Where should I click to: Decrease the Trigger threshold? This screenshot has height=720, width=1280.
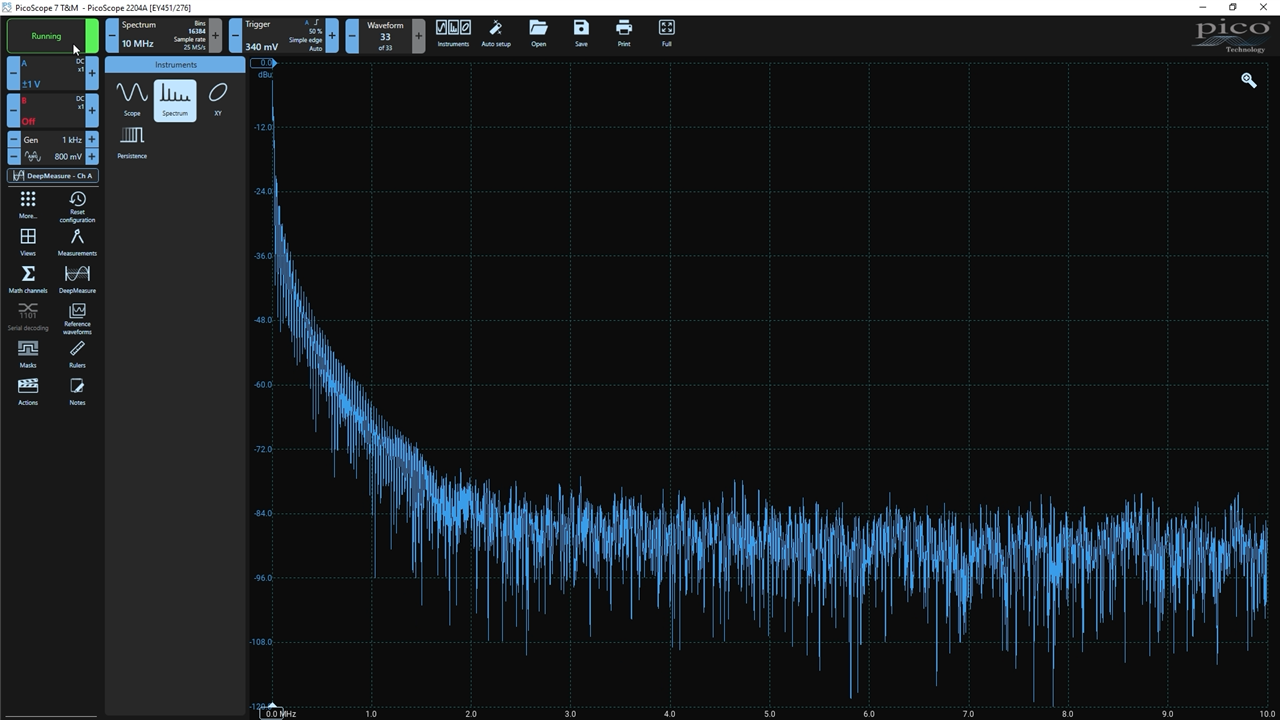click(x=235, y=36)
